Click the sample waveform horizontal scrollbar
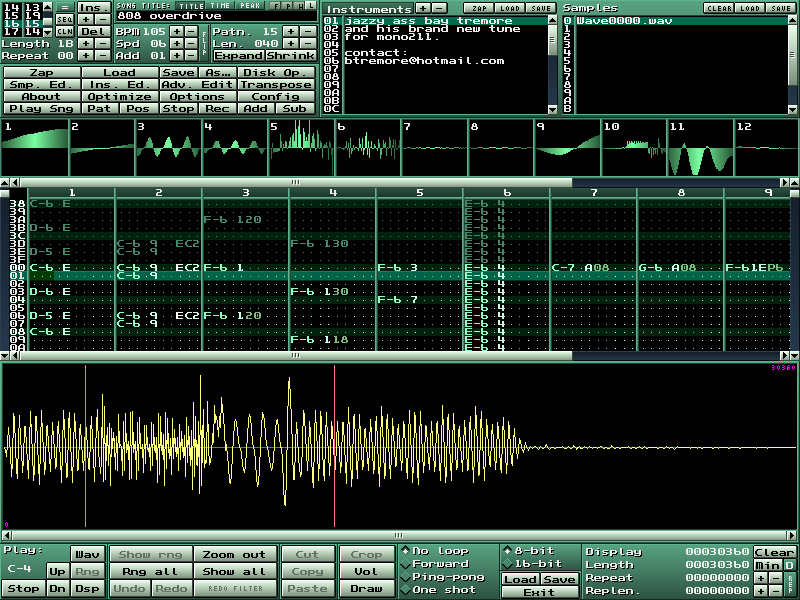The image size is (800, 600). click(x=400, y=536)
